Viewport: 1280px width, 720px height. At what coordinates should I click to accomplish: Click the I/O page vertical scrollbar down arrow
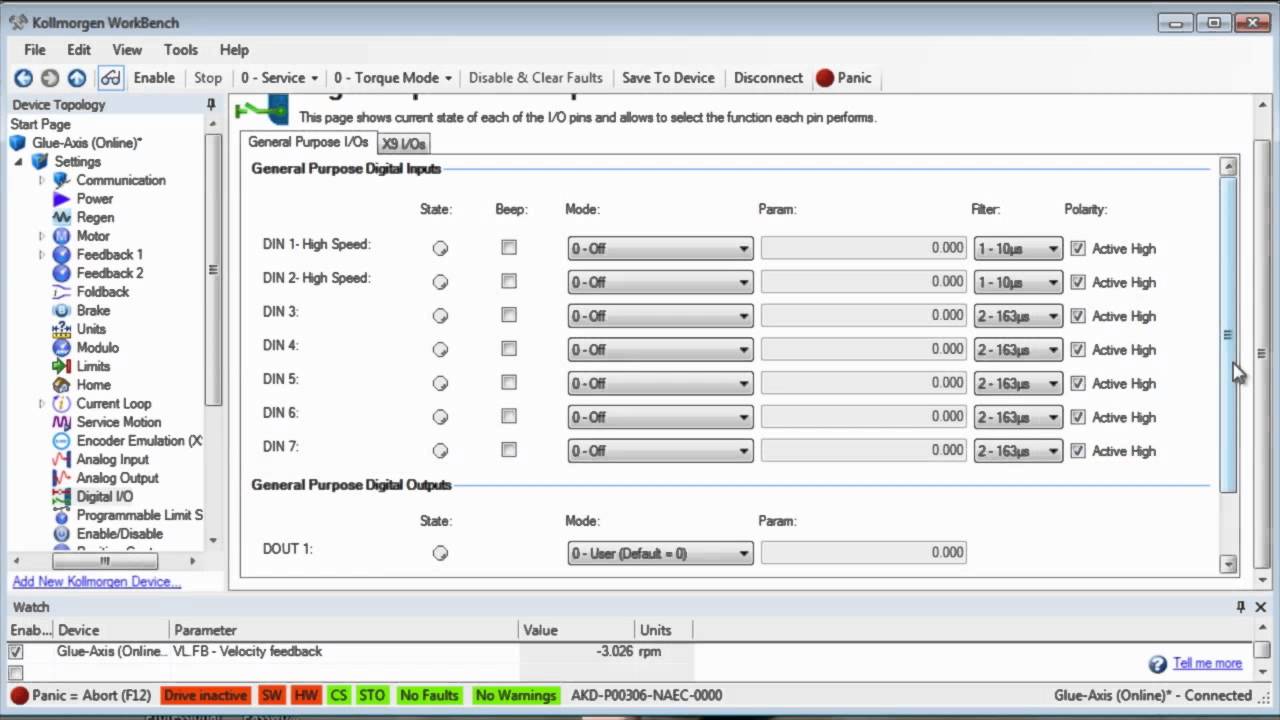(1229, 564)
